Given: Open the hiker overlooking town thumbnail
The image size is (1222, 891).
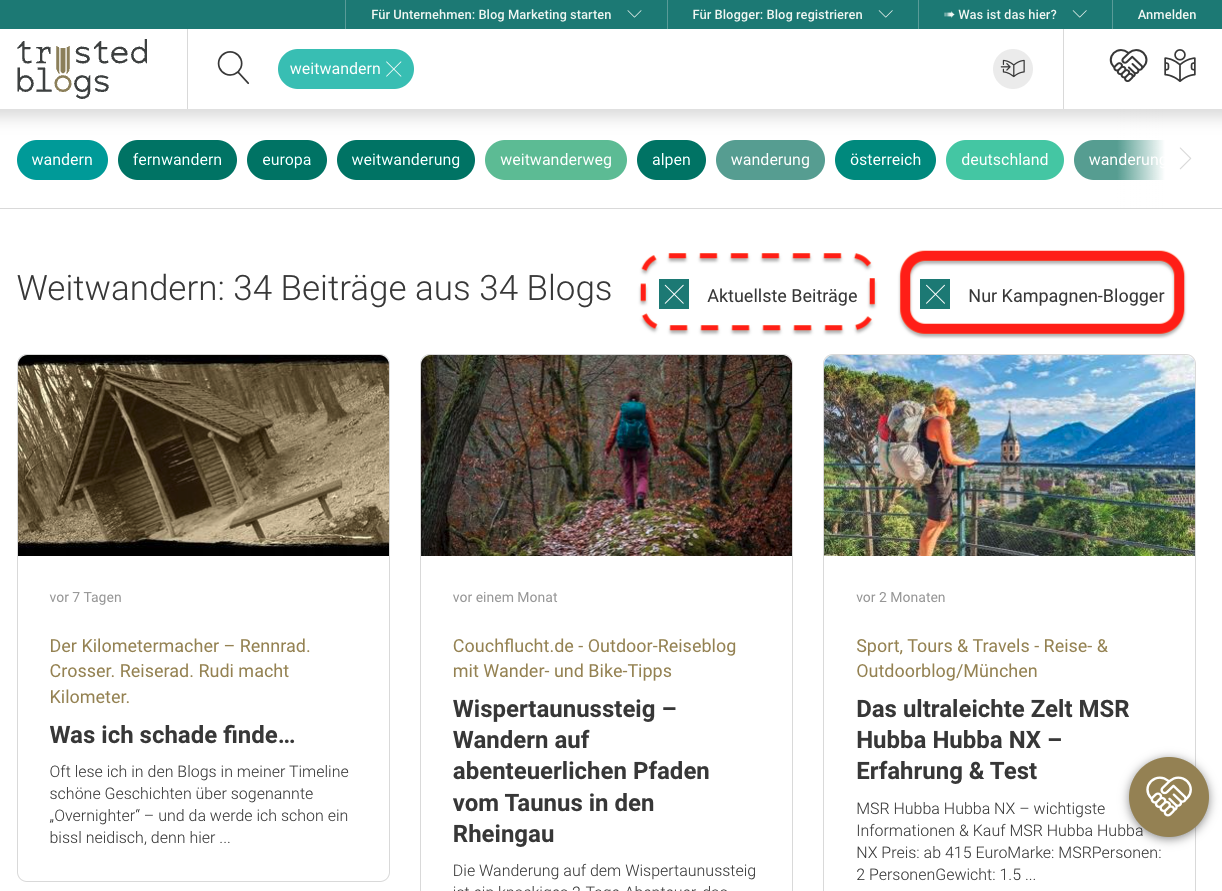Looking at the screenshot, I should [1009, 455].
